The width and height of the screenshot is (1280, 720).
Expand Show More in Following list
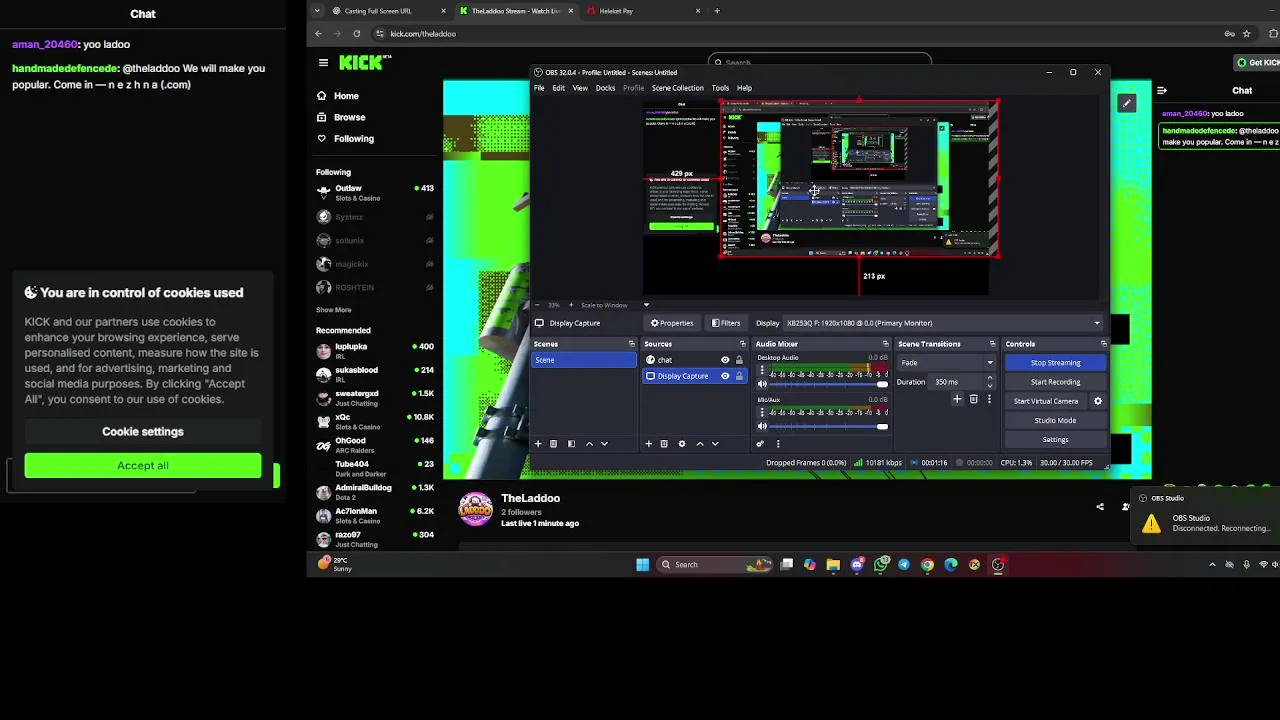click(333, 310)
